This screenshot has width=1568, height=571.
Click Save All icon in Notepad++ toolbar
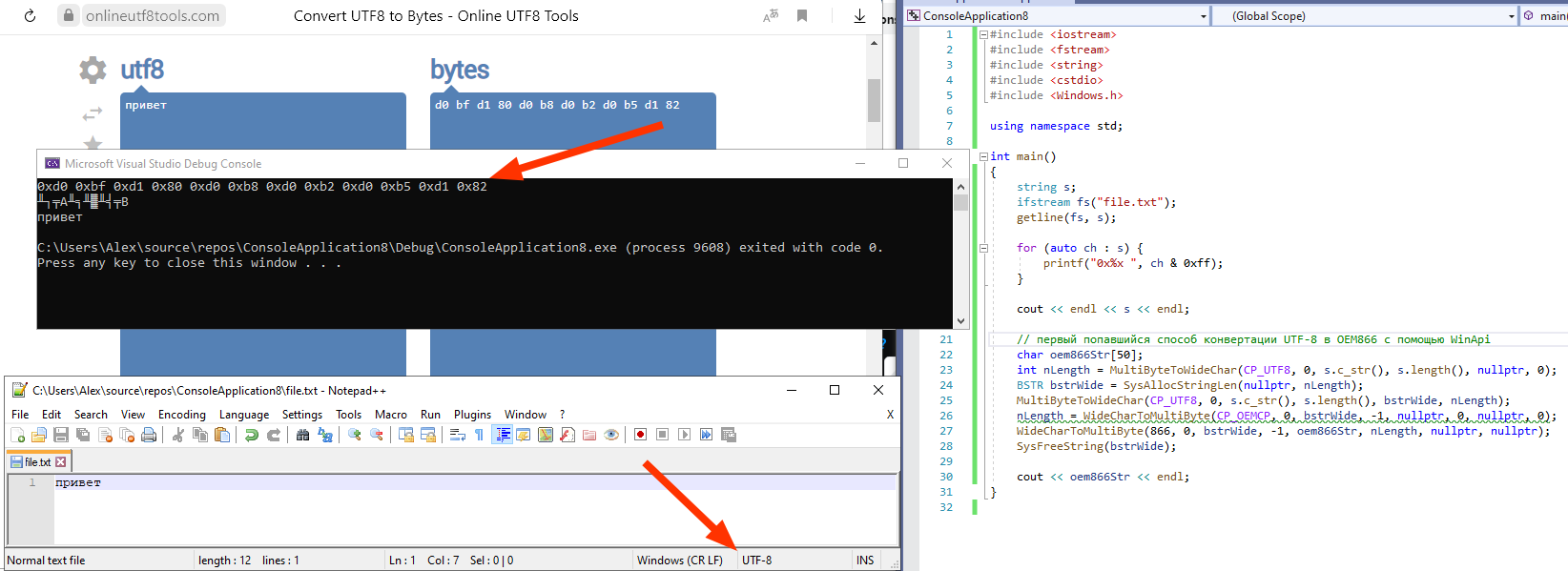83,435
